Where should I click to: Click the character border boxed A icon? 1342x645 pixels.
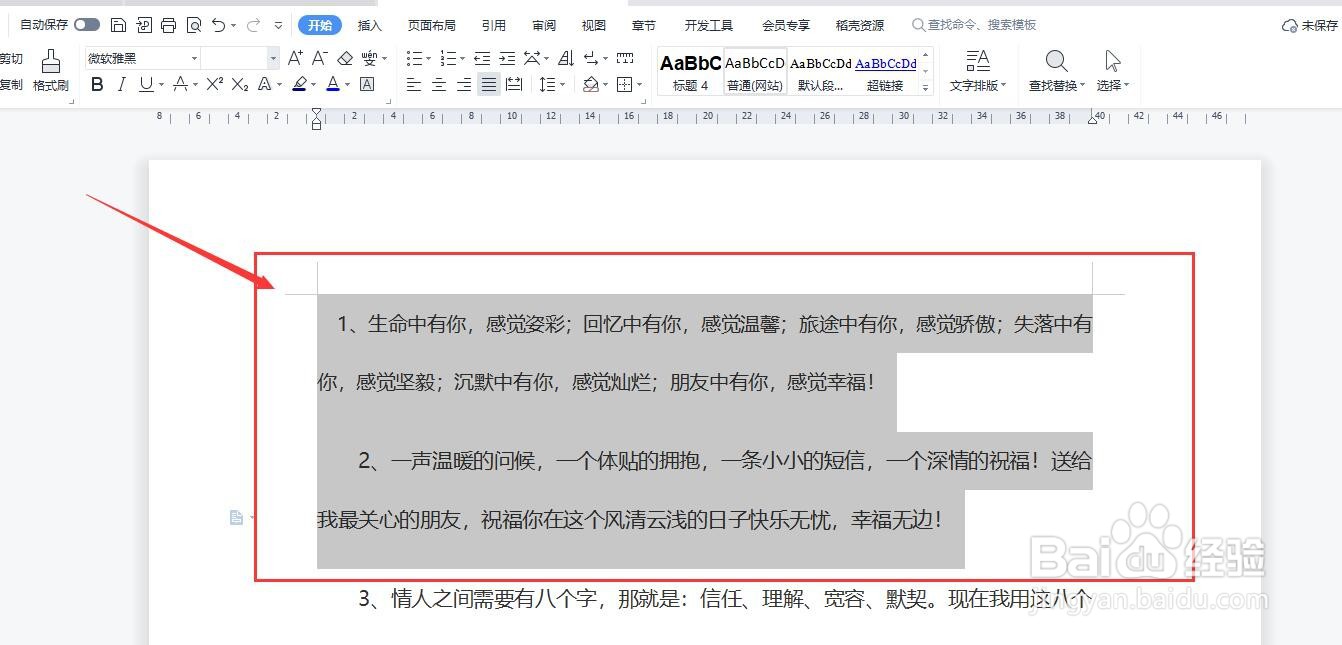tap(367, 85)
